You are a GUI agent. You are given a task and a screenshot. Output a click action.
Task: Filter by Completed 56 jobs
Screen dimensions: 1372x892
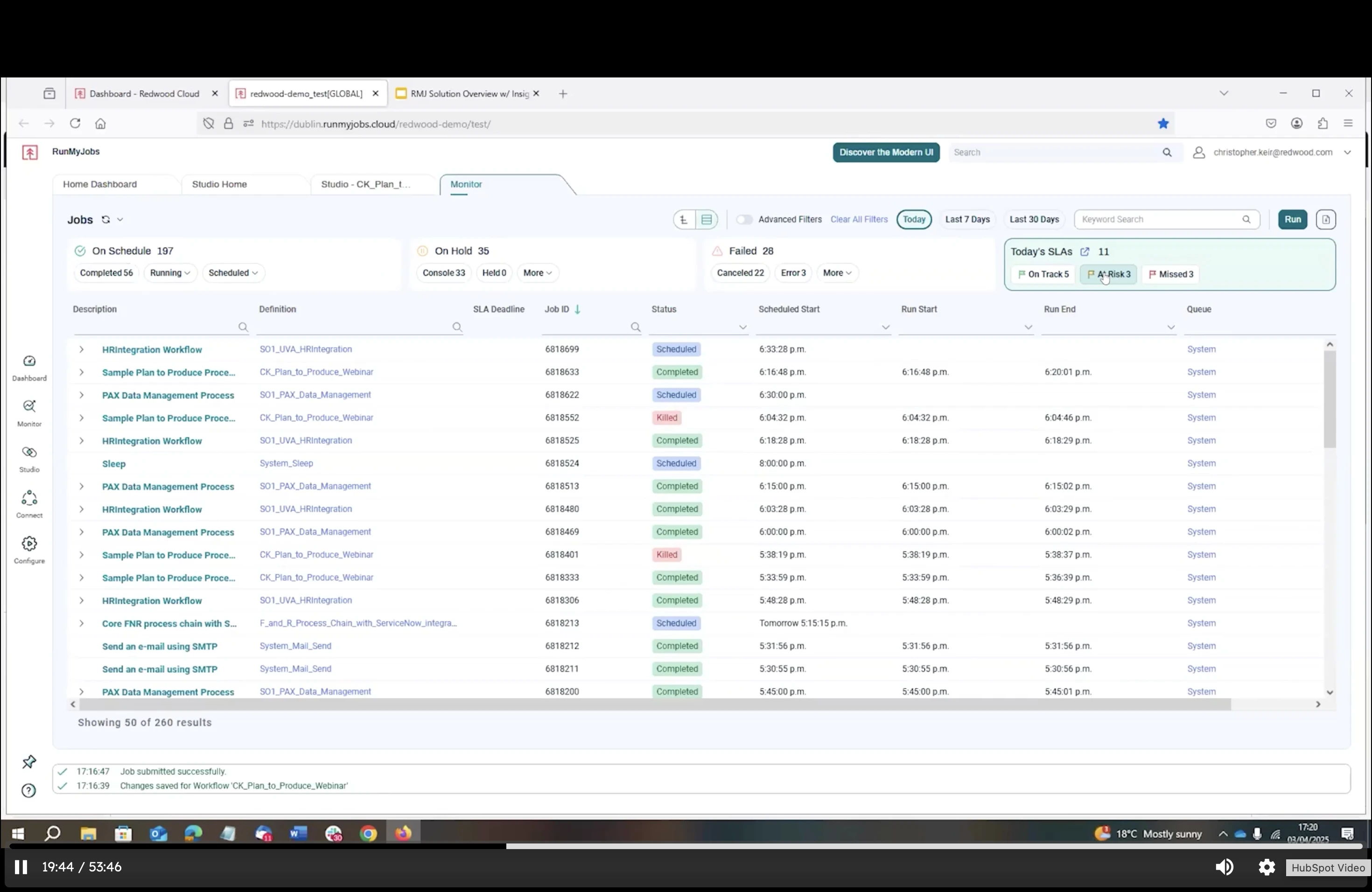pos(107,273)
